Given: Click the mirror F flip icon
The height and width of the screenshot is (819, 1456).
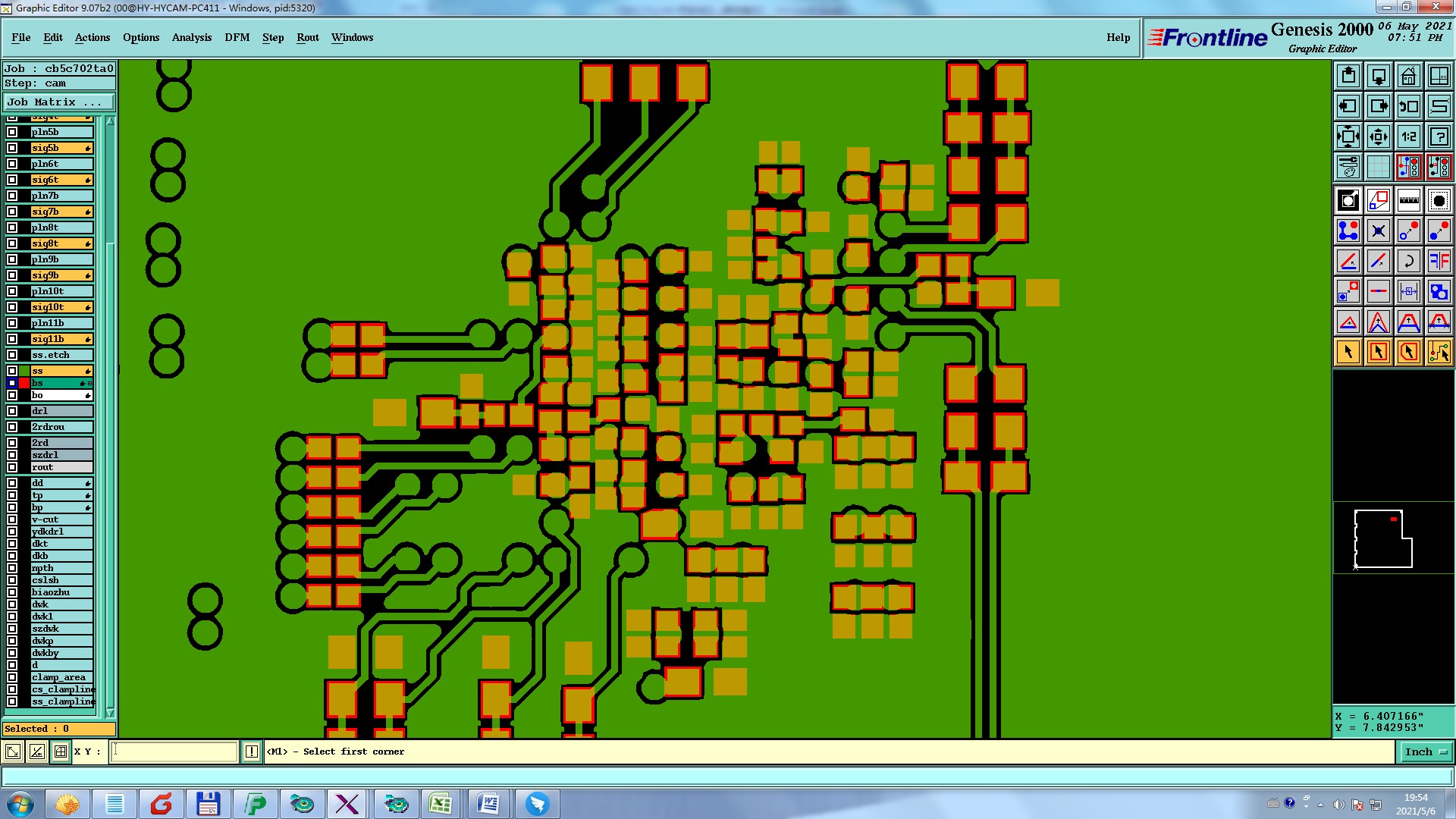Looking at the screenshot, I should [x=1439, y=261].
